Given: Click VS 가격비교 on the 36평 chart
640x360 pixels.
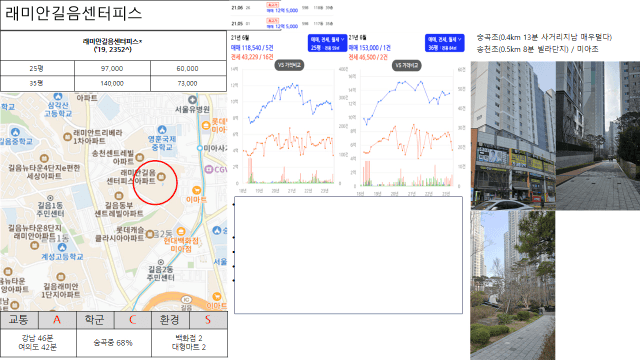Looking at the screenshot, I should 407,65.
